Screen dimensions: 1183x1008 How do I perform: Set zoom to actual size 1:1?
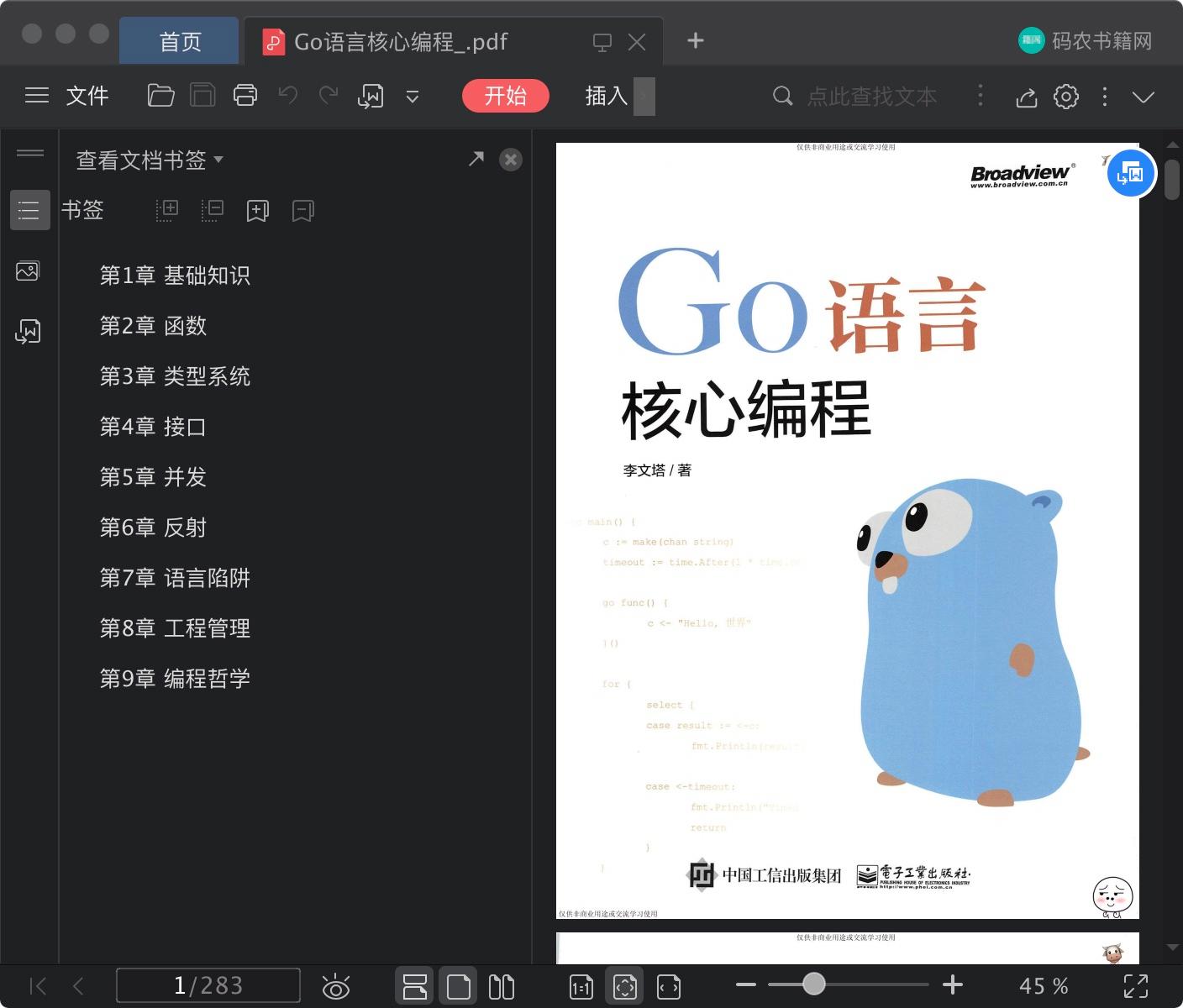pyautogui.click(x=581, y=987)
